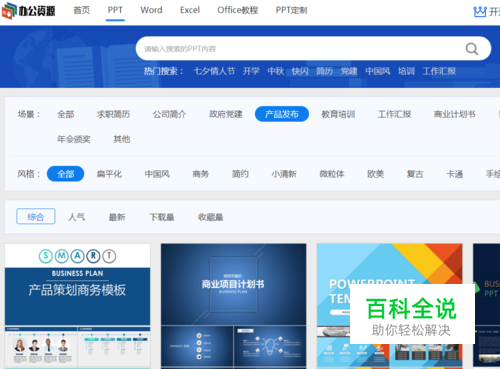Click hot search 工作汇报
The width and height of the screenshot is (500, 369).
439,71
